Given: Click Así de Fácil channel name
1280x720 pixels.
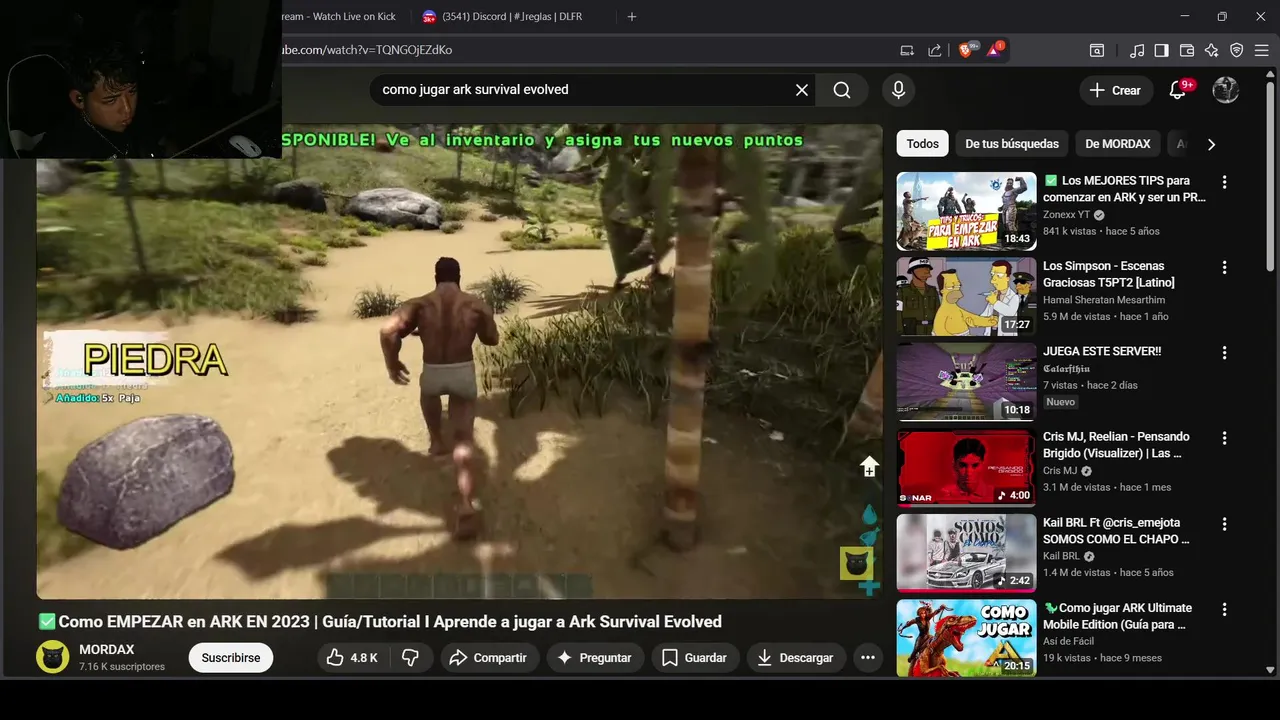Looking at the screenshot, I should (1069, 641).
